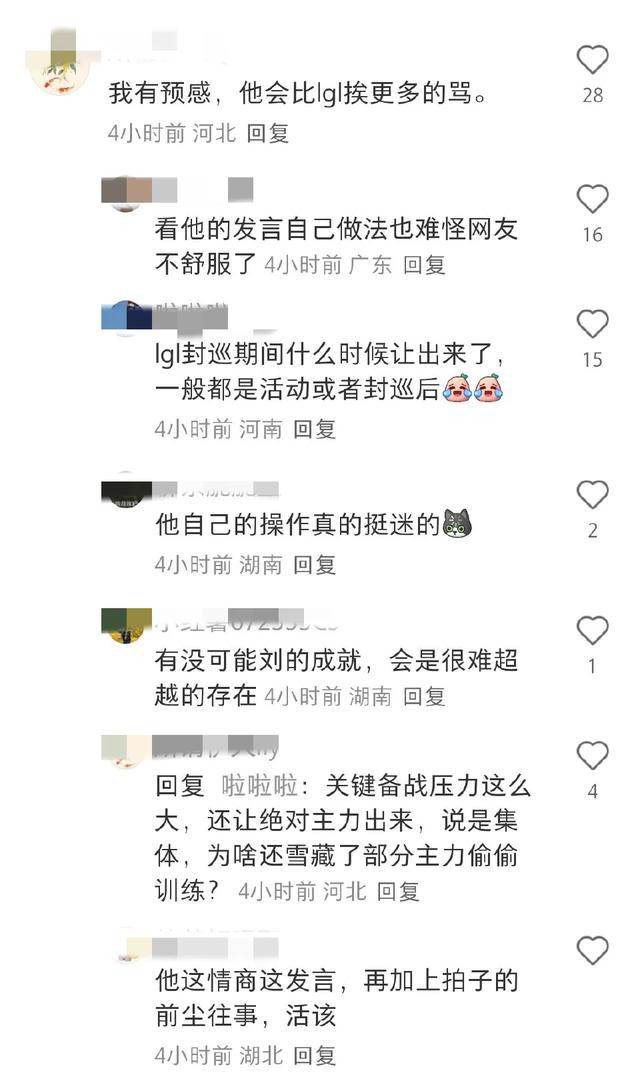
Task: Like the Hubei comment at the bottom
Action: click(592, 950)
